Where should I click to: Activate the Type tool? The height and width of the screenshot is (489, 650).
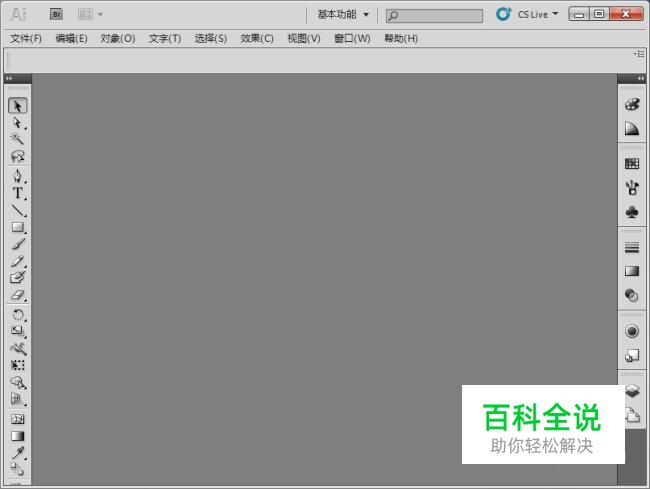[17, 194]
